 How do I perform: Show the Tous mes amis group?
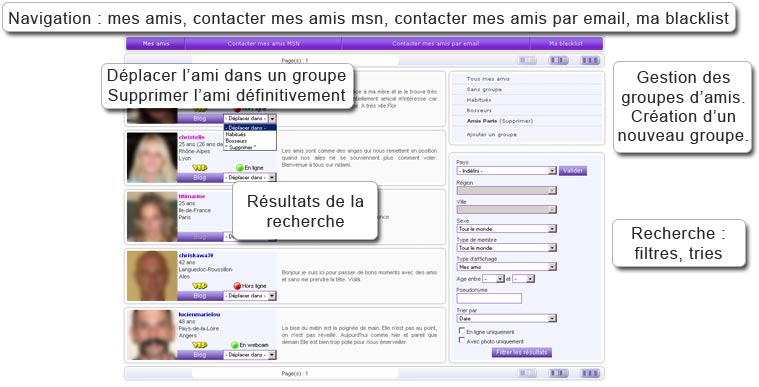pyautogui.click(x=488, y=79)
